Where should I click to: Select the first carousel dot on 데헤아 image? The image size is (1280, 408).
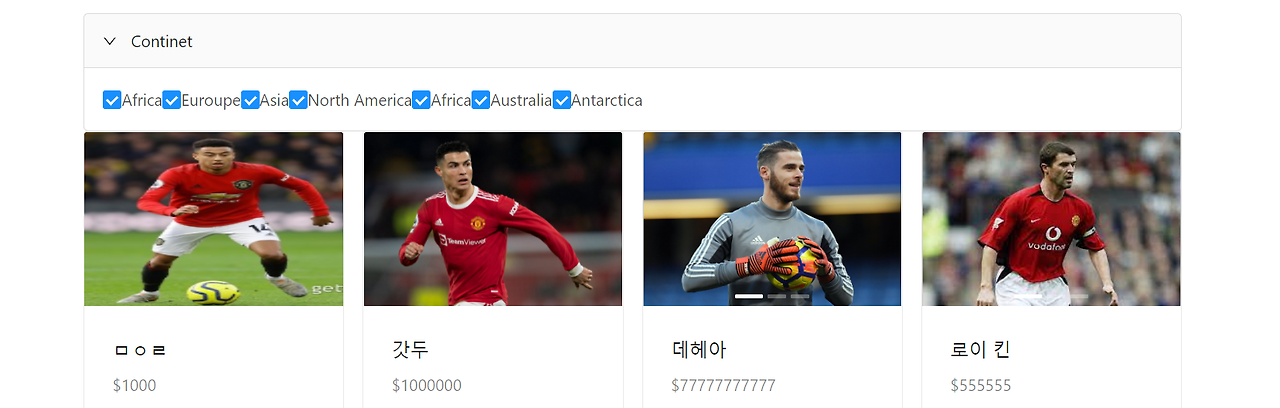pyautogui.click(x=748, y=296)
